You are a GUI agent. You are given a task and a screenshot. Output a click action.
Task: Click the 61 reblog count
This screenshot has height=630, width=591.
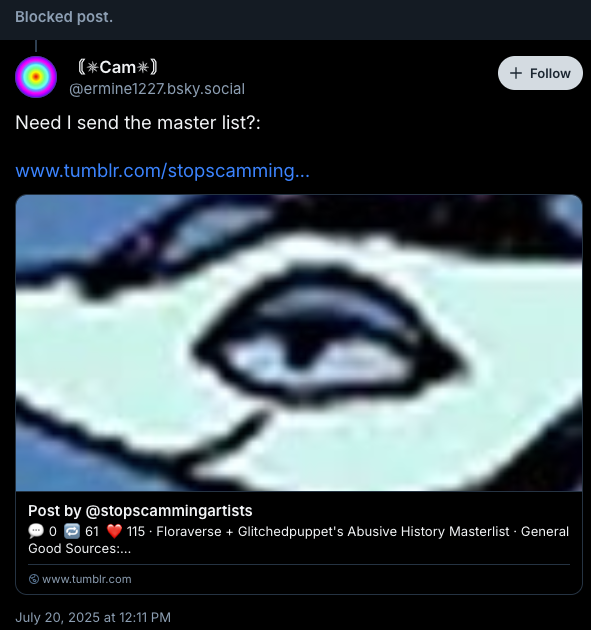[x=92, y=531]
